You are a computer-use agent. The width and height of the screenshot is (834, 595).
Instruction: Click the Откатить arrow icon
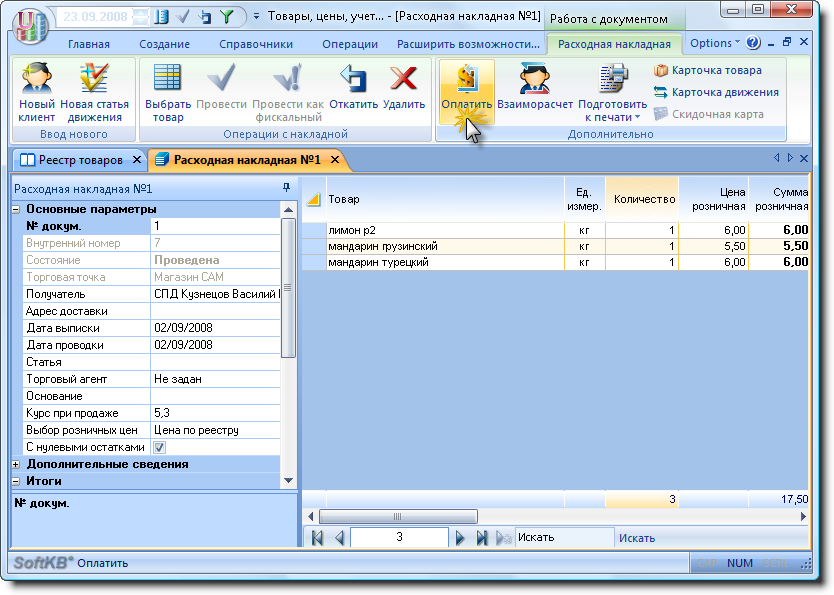tap(353, 78)
